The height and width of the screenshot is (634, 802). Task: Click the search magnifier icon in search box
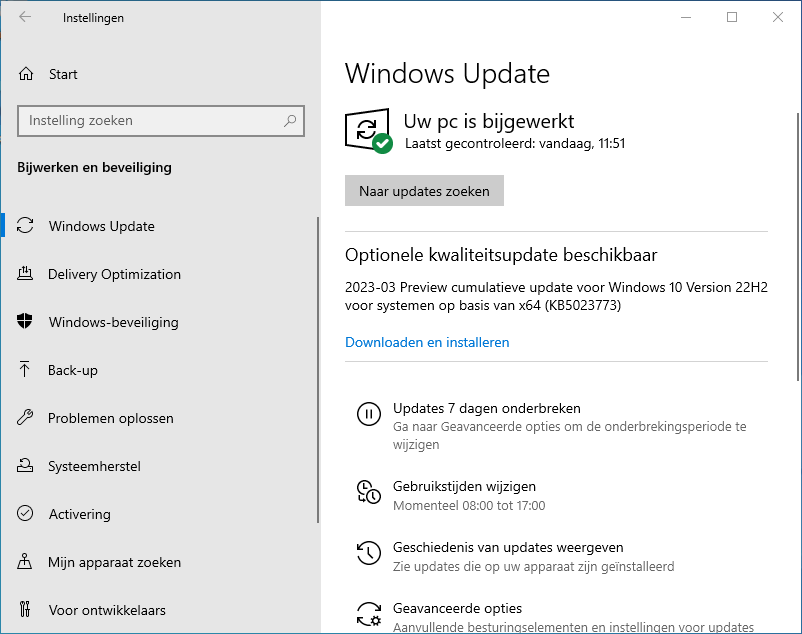click(x=290, y=121)
